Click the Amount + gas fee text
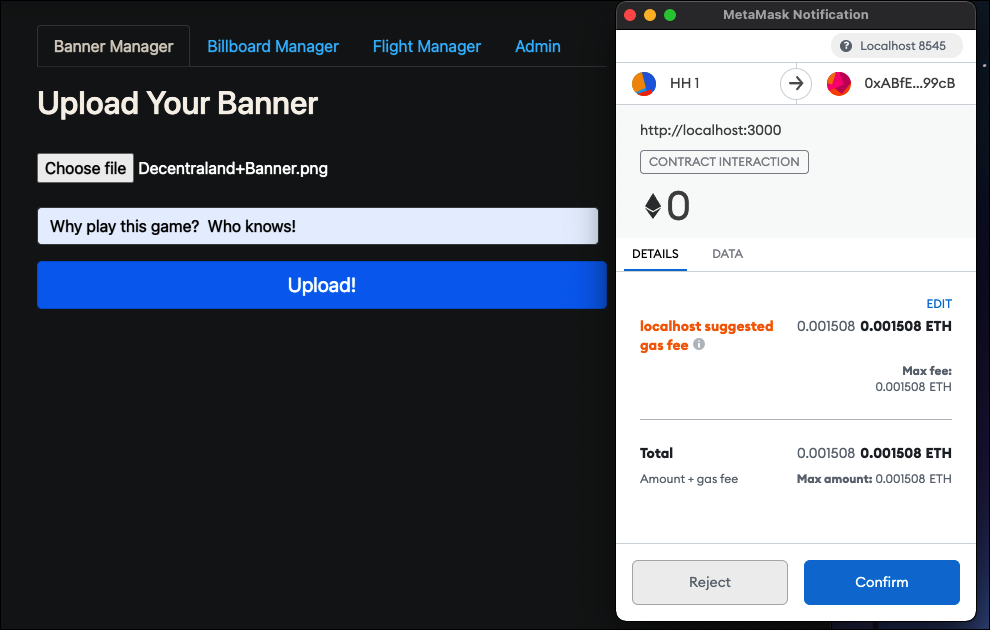Screen dimensions: 990x630 pos(689,478)
